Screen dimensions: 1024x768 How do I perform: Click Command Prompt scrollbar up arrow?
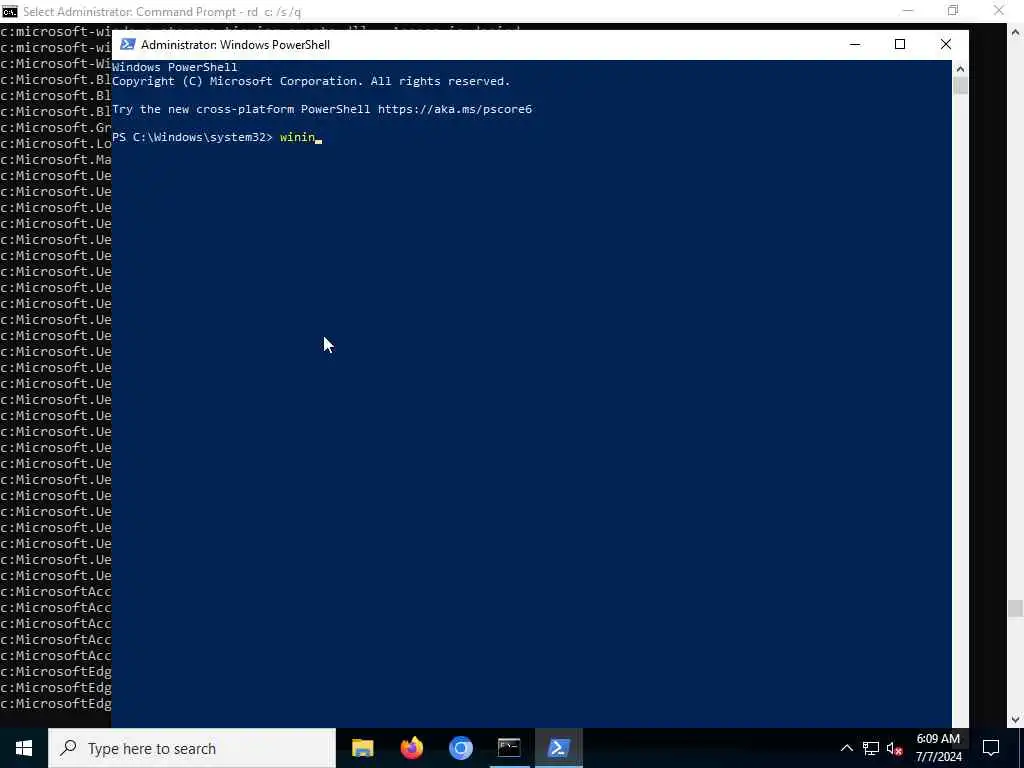pos(1016,31)
